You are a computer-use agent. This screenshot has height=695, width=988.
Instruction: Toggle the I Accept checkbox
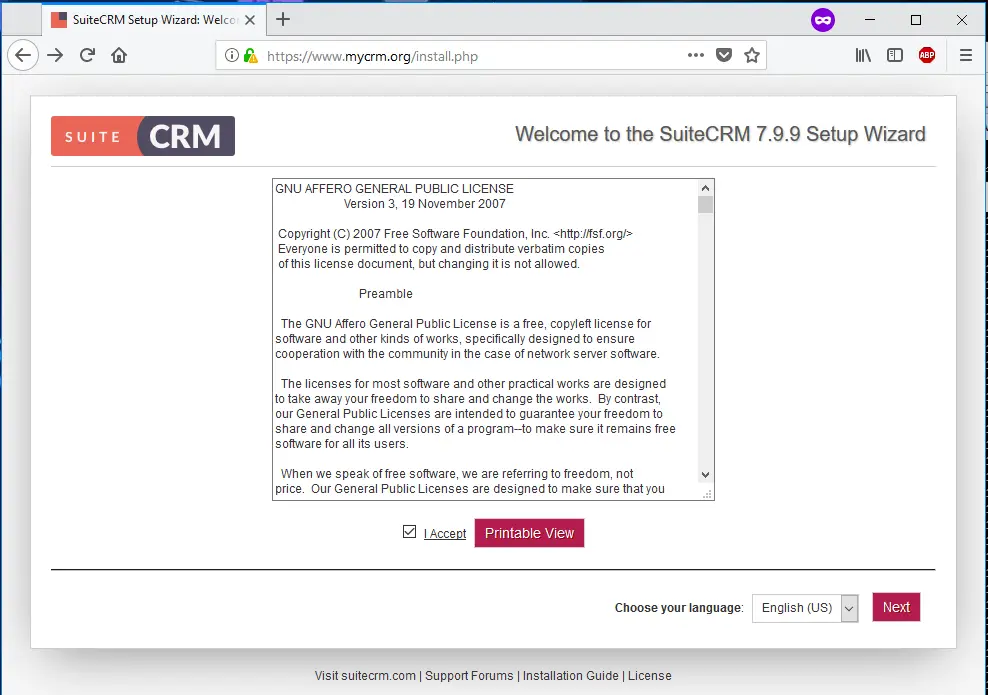coord(410,532)
